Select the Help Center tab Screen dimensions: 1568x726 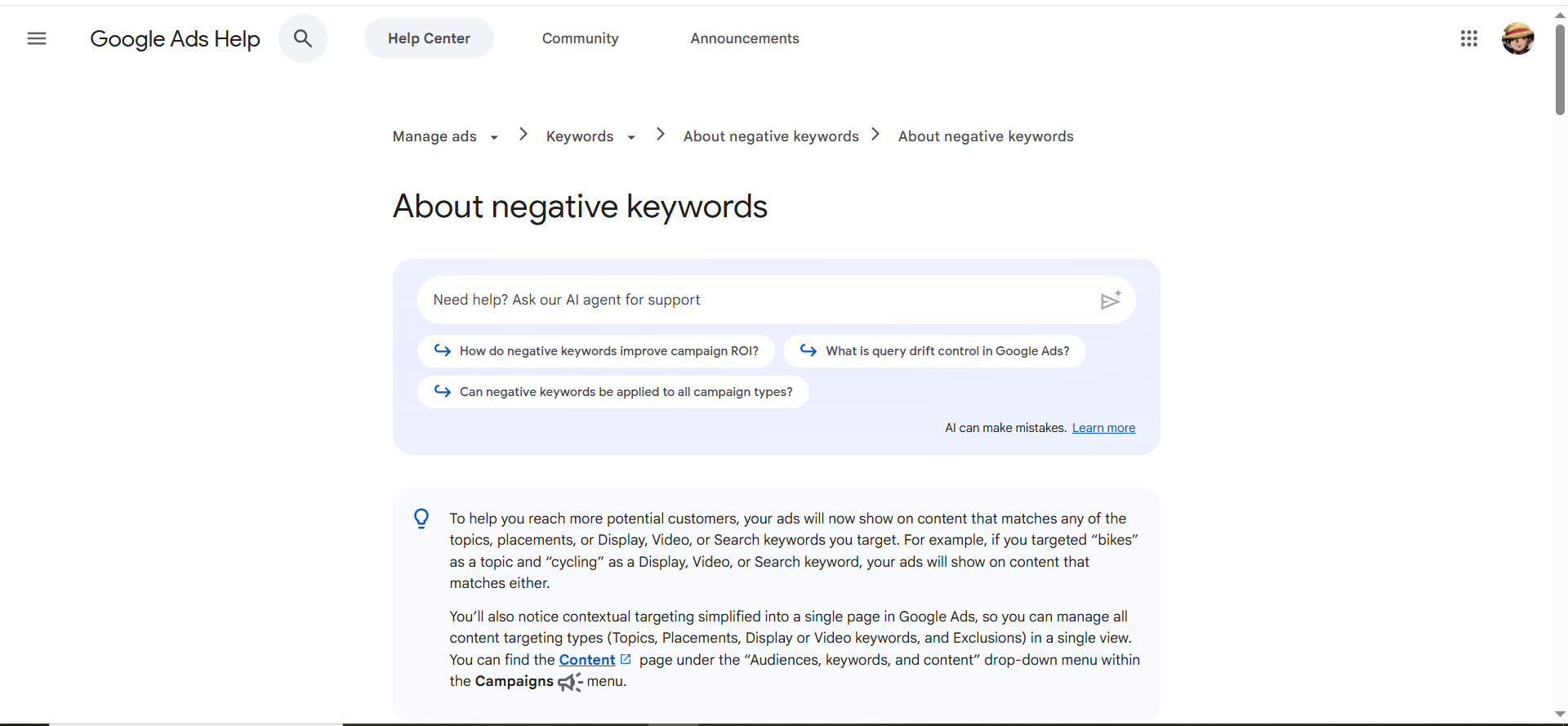click(429, 38)
